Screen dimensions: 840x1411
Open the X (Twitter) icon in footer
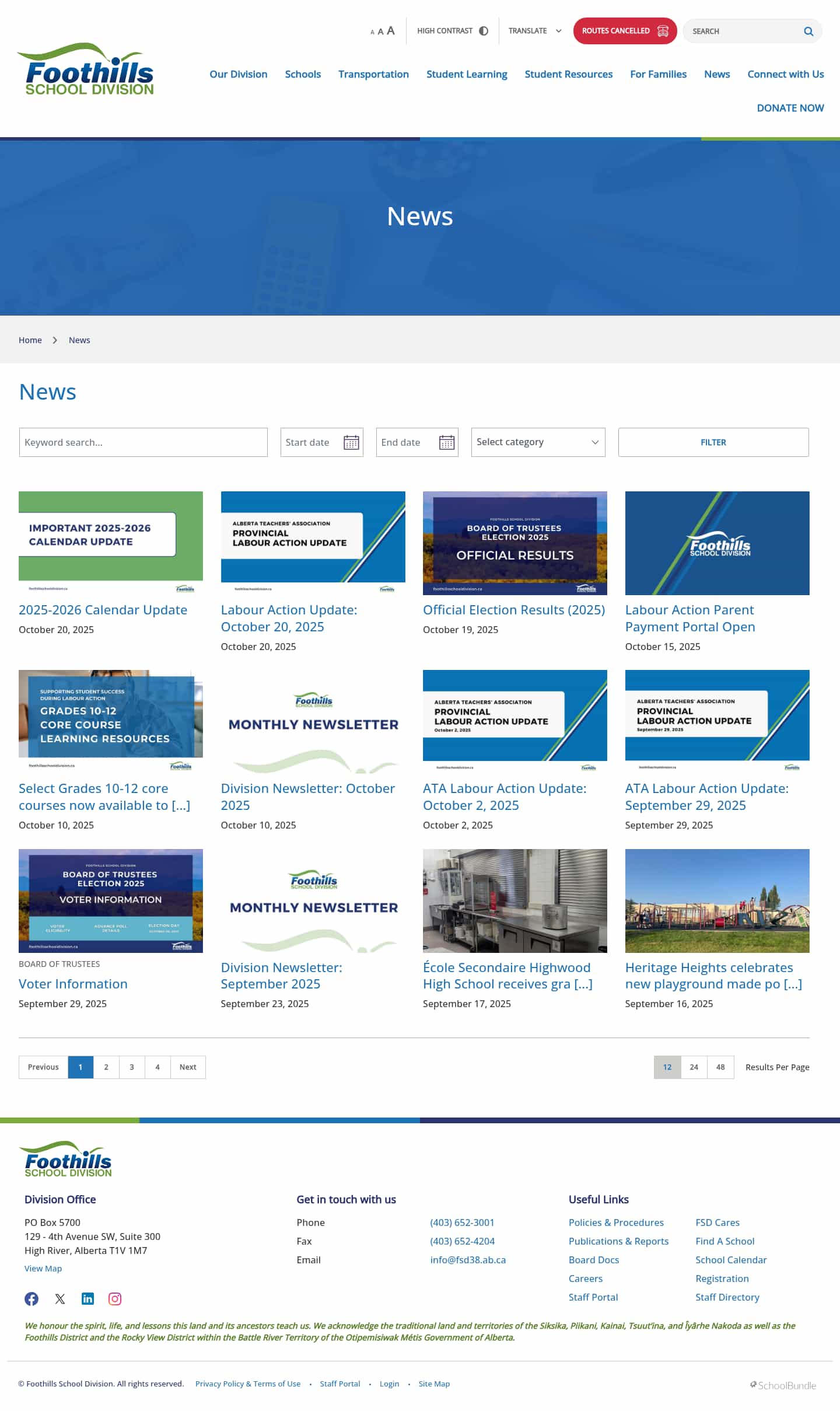[x=60, y=1298]
